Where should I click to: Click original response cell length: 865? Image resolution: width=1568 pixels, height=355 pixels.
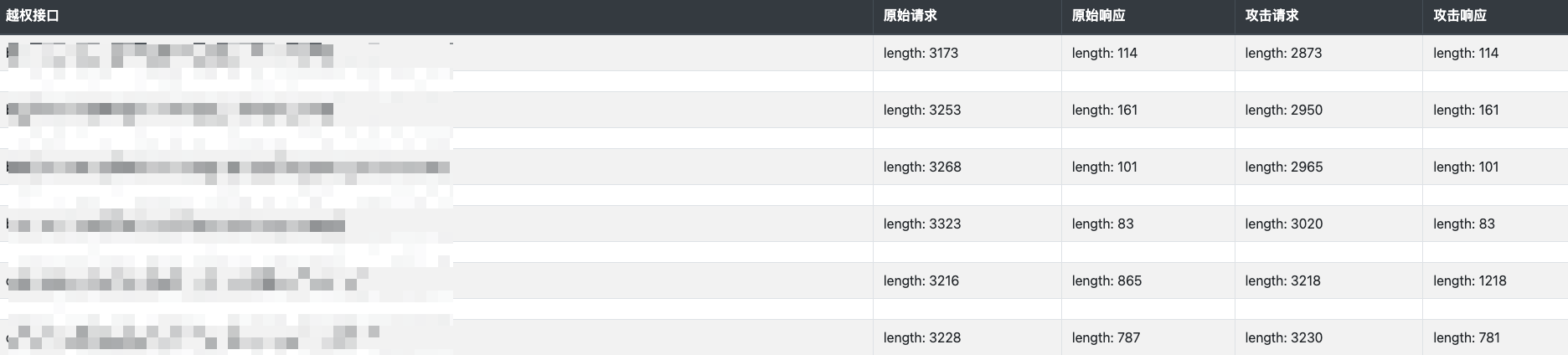(1106, 280)
